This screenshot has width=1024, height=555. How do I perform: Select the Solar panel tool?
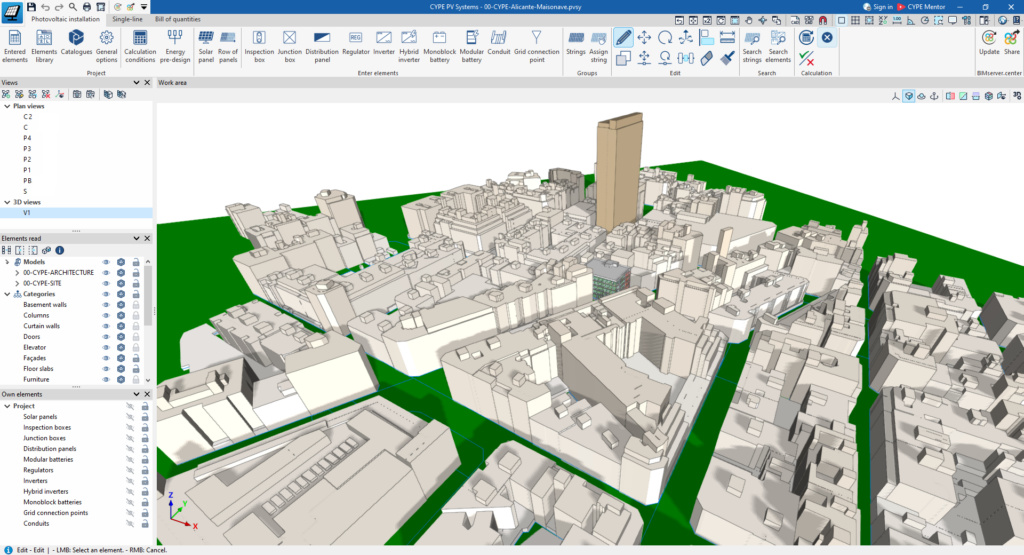pyautogui.click(x=206, y=46)
